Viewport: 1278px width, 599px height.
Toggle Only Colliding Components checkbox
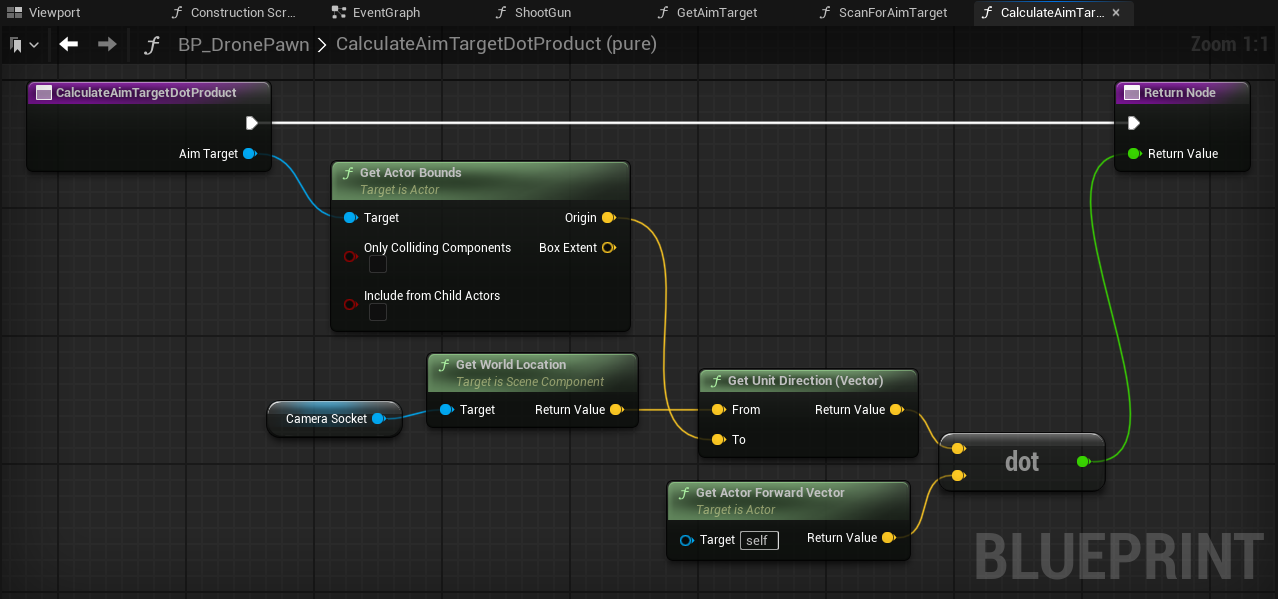(x=378, y=264)
